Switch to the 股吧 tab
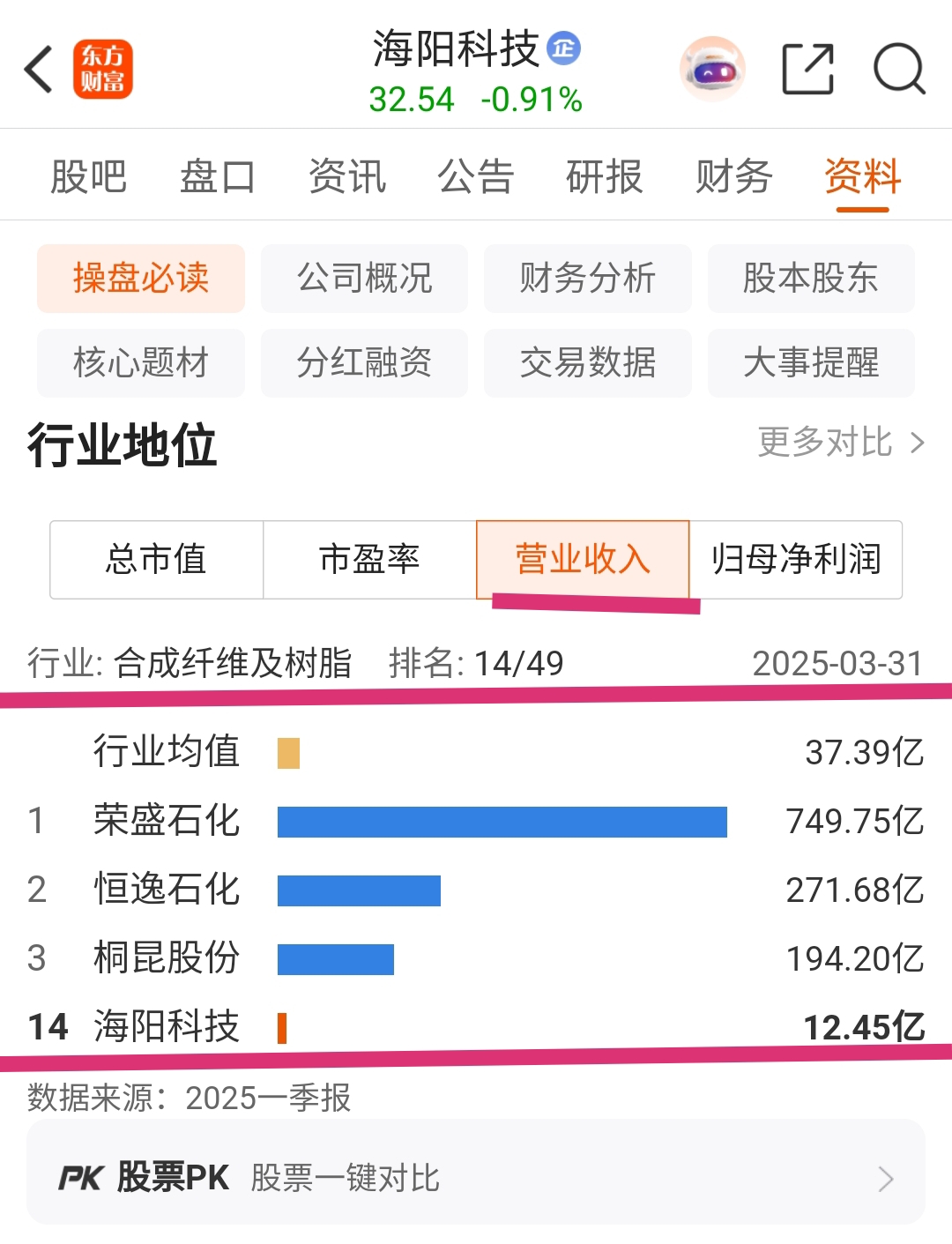The width and height of the screenshot is (952, 1244). pos(89,176)
